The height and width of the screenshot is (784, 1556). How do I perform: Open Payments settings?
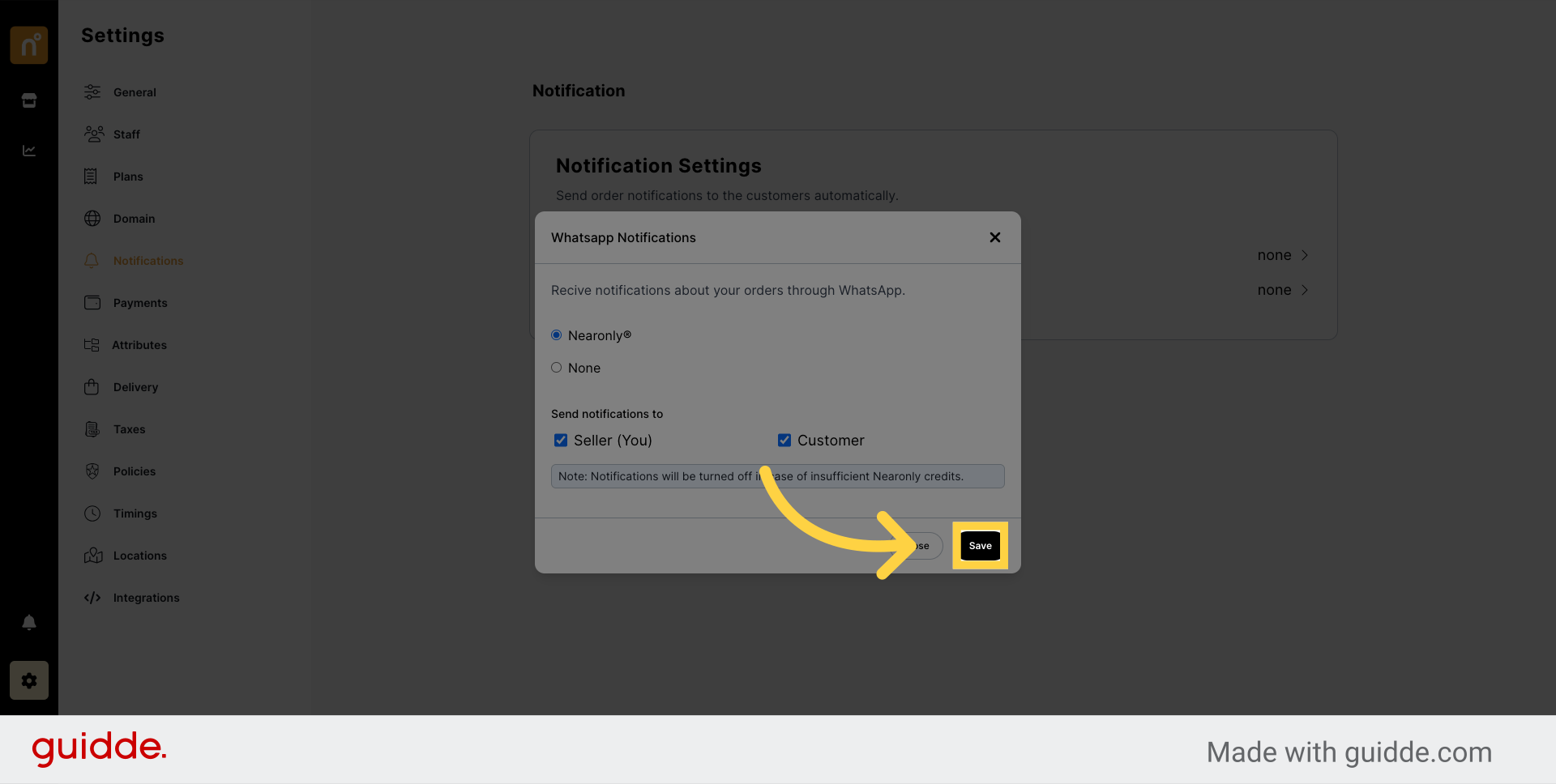click(140, 303)
